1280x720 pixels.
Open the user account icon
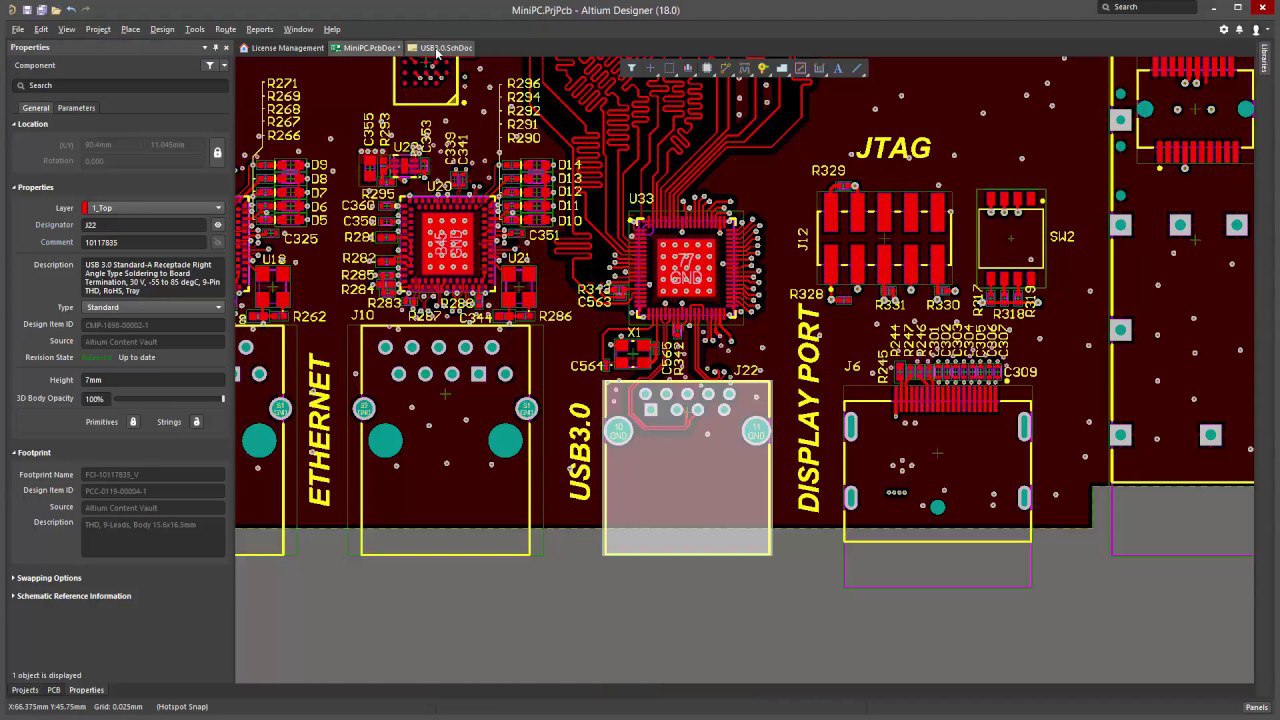pyautogui.click(x=1256, y=29)
